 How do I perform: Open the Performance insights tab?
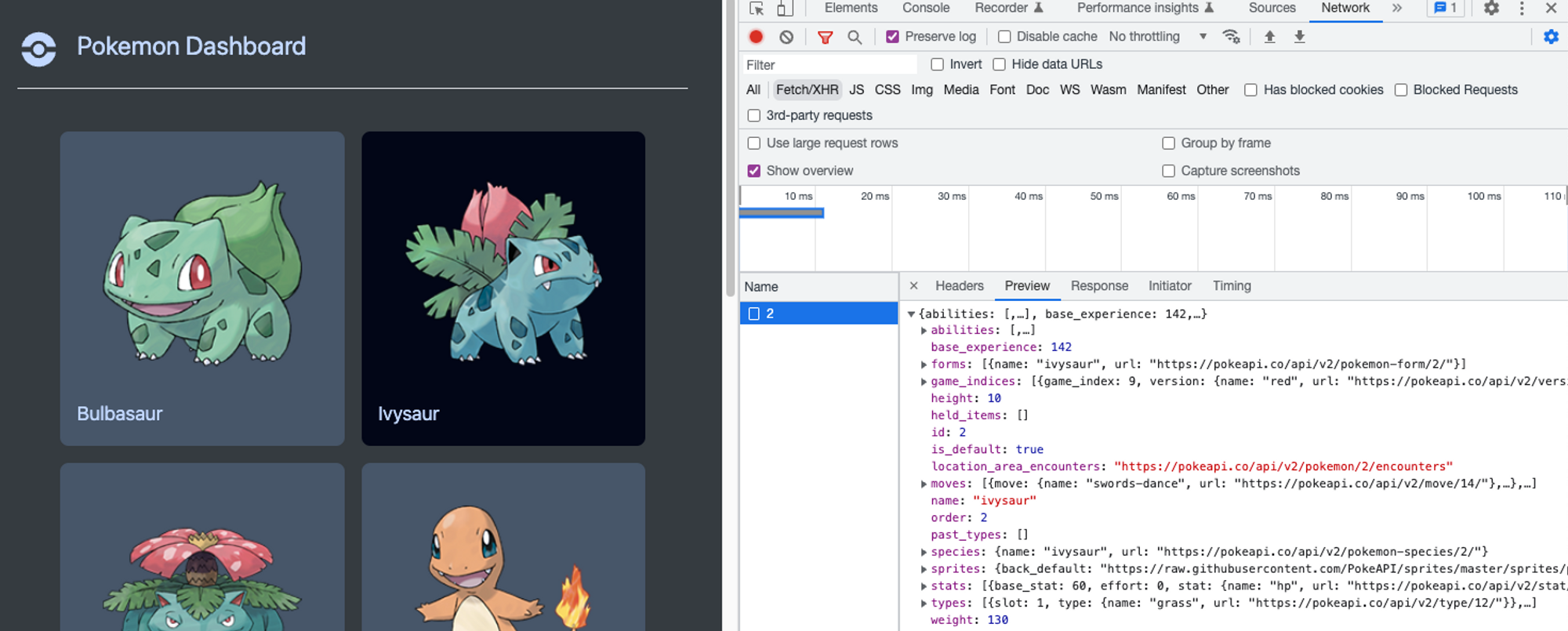click(x=1145, y=8)
